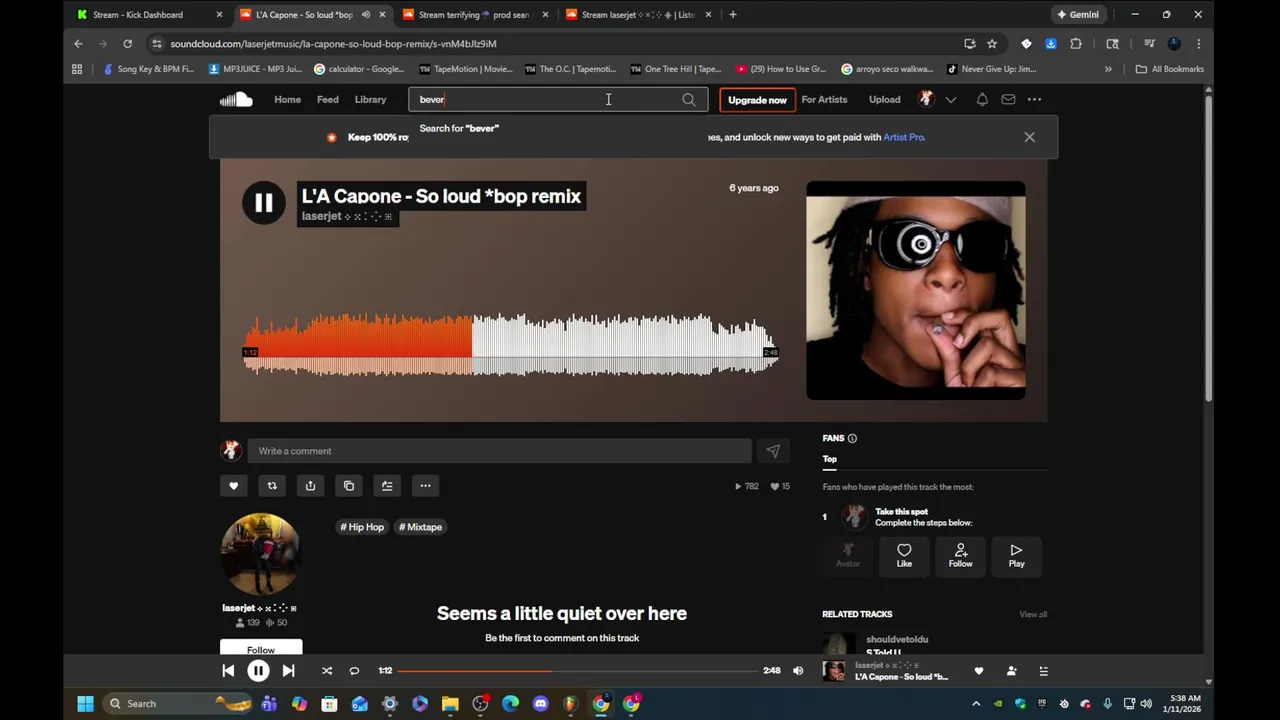Open the bookmark apps grid icon
Viewport: 1280px width, 720px height.
(77, 69)
